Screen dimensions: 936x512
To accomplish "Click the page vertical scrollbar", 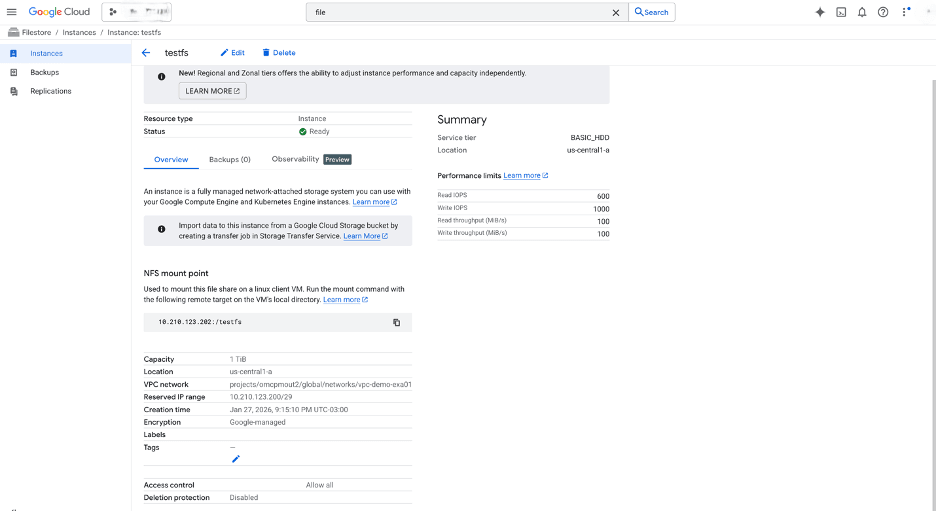I will pos(933,295).
